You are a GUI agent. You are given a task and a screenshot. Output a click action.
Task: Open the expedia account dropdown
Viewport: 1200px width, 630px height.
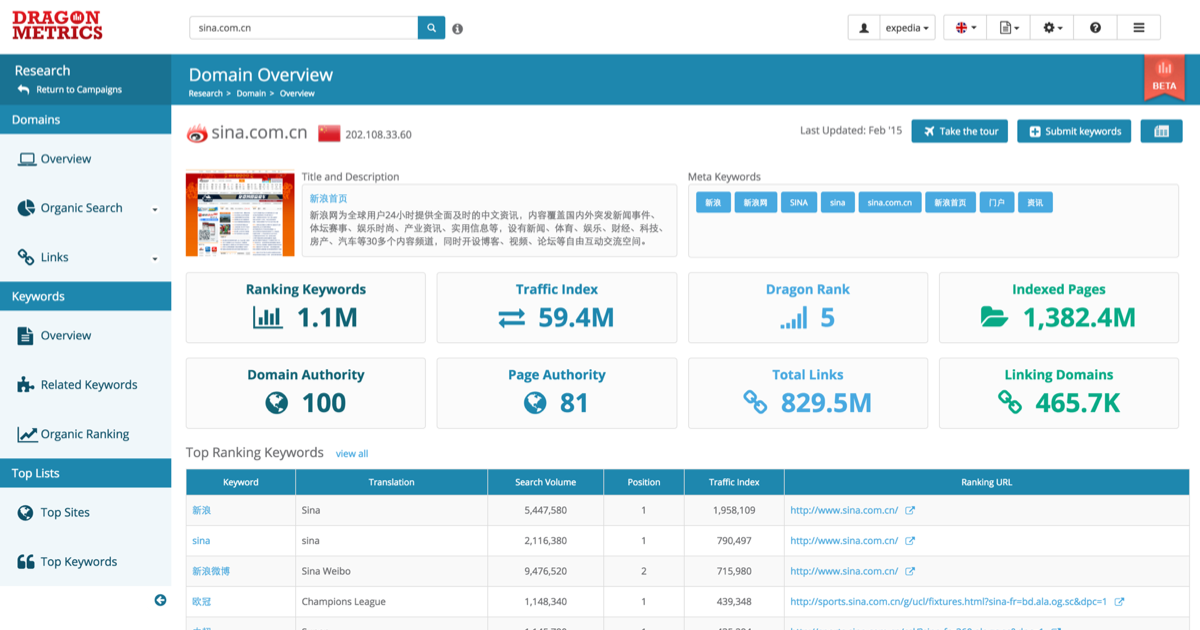click(905, 27)
